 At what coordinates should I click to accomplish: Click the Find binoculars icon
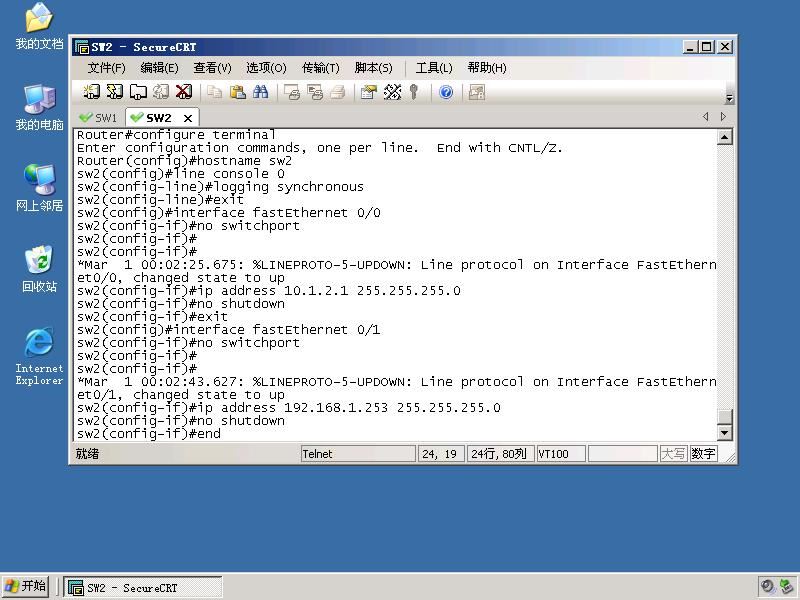tap(261, 92)
